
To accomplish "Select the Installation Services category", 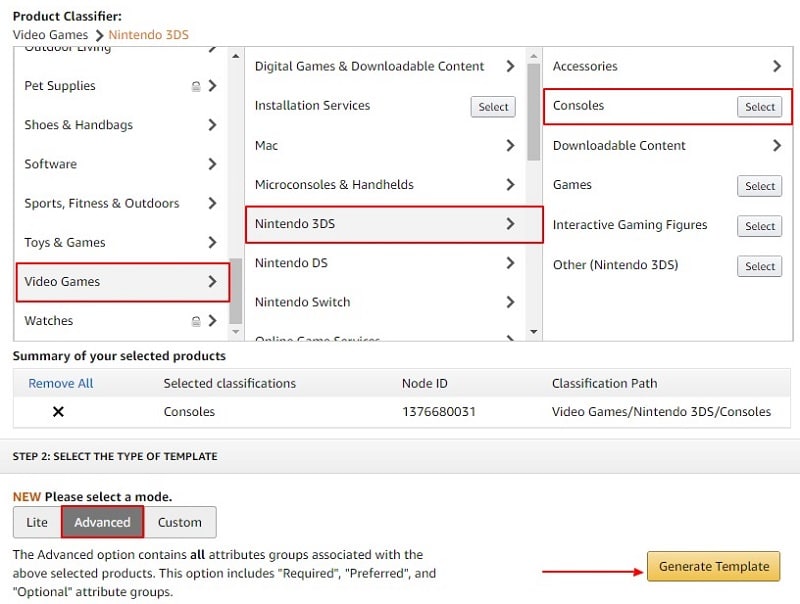I will (x=493, y=107).
